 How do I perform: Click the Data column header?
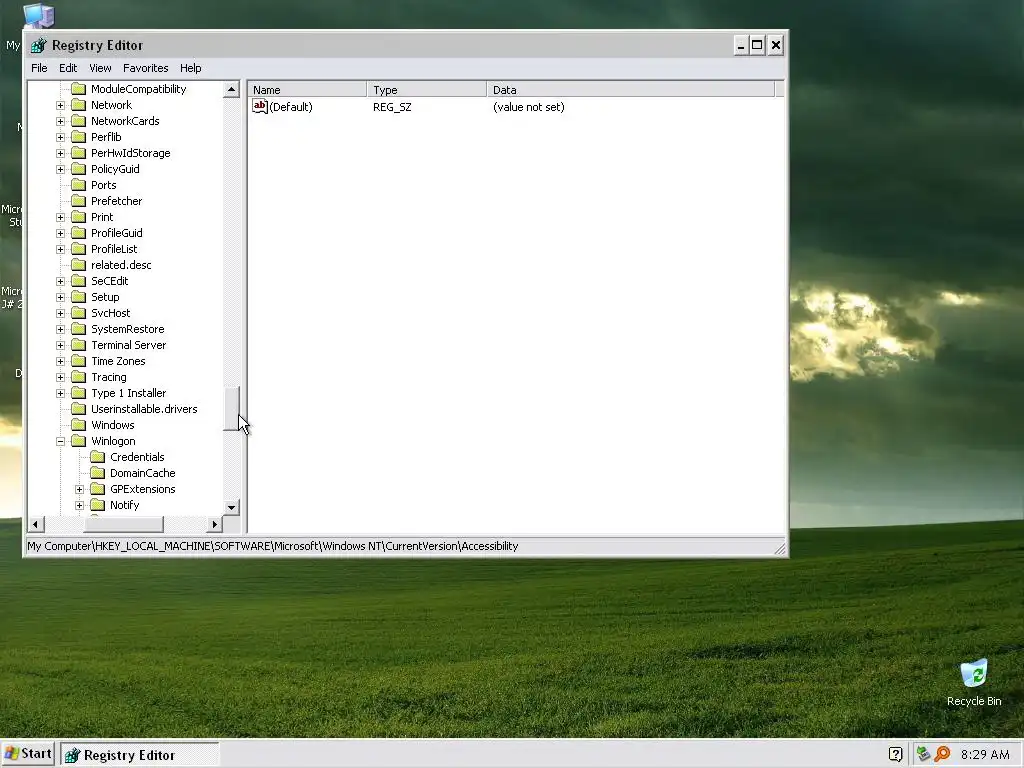tap(631, 89)
